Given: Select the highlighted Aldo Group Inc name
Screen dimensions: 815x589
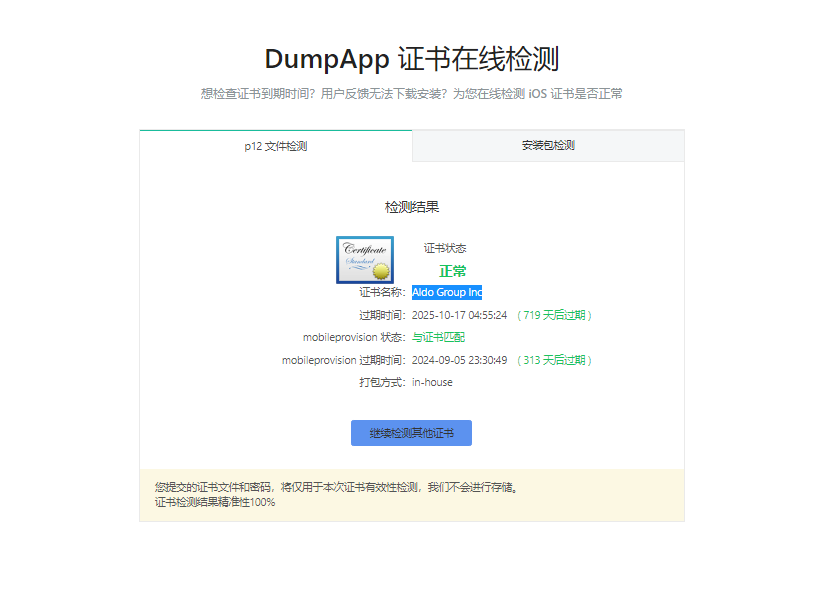Looking at the screenshot, I should coord(447,292).
